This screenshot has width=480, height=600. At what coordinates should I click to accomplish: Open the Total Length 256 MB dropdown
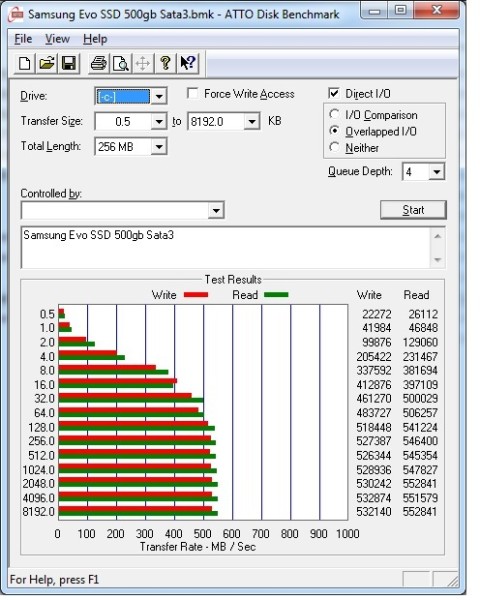(x=159, y=147)
